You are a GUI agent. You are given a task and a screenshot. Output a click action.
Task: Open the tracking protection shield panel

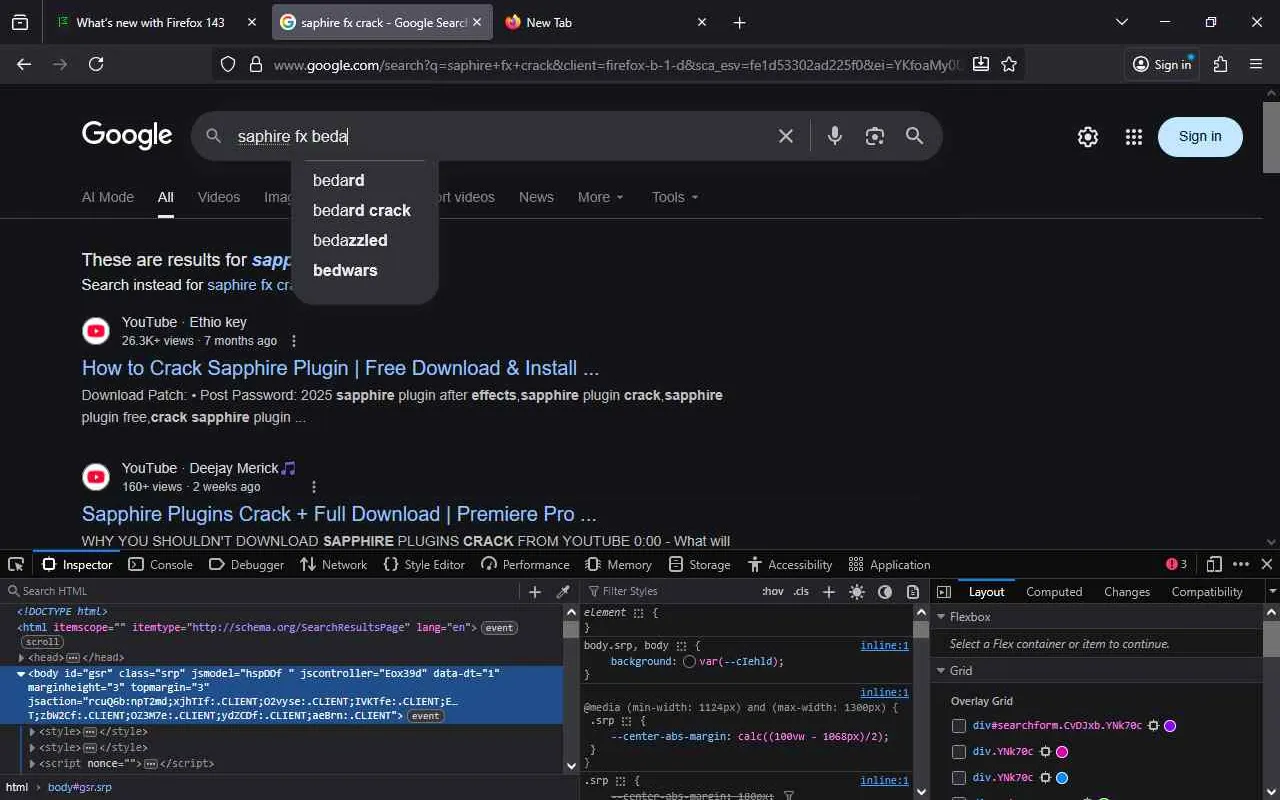[228, 65]
